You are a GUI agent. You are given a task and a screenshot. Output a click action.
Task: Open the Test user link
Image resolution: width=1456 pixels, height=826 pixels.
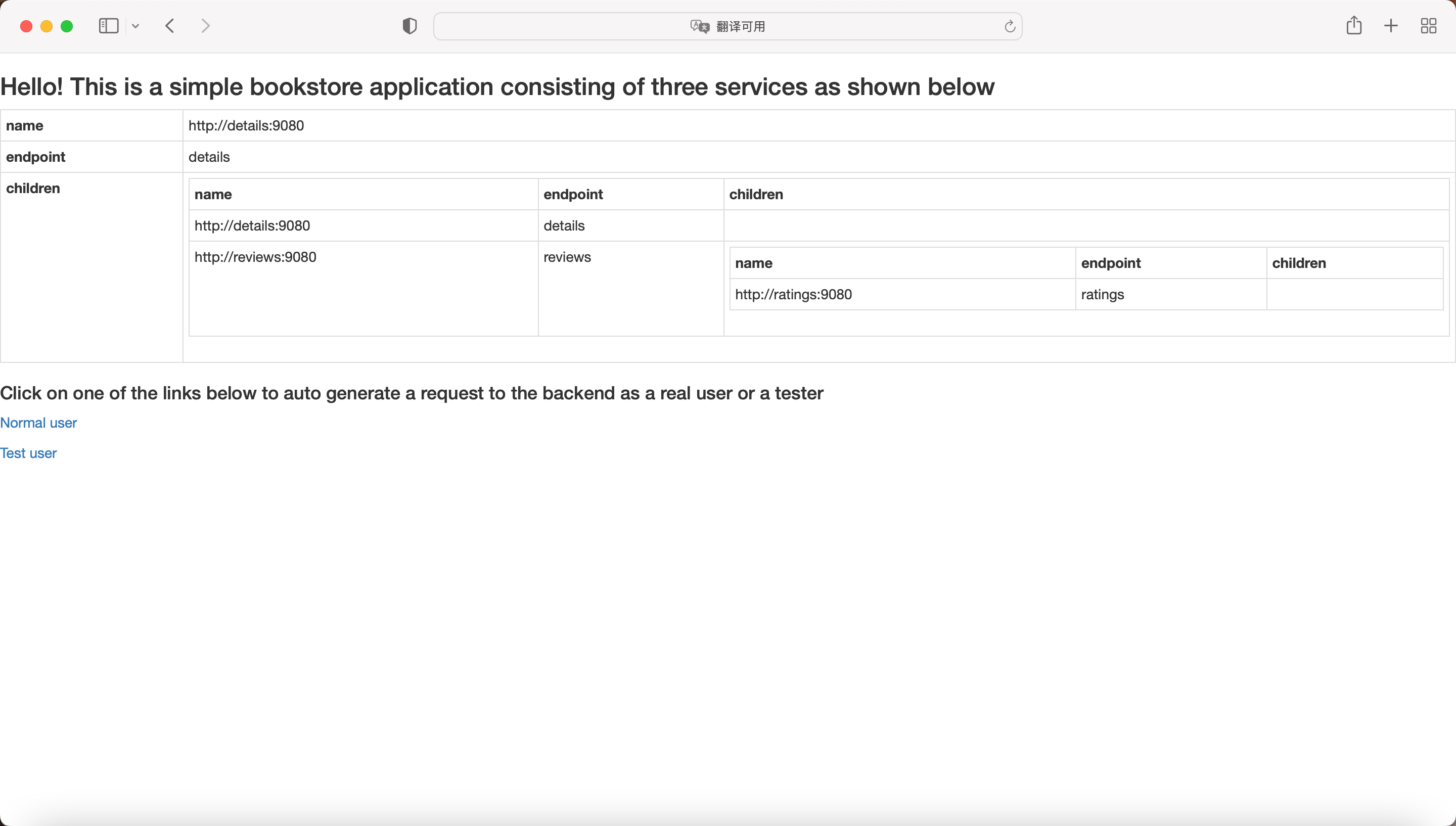coord(28,453)
